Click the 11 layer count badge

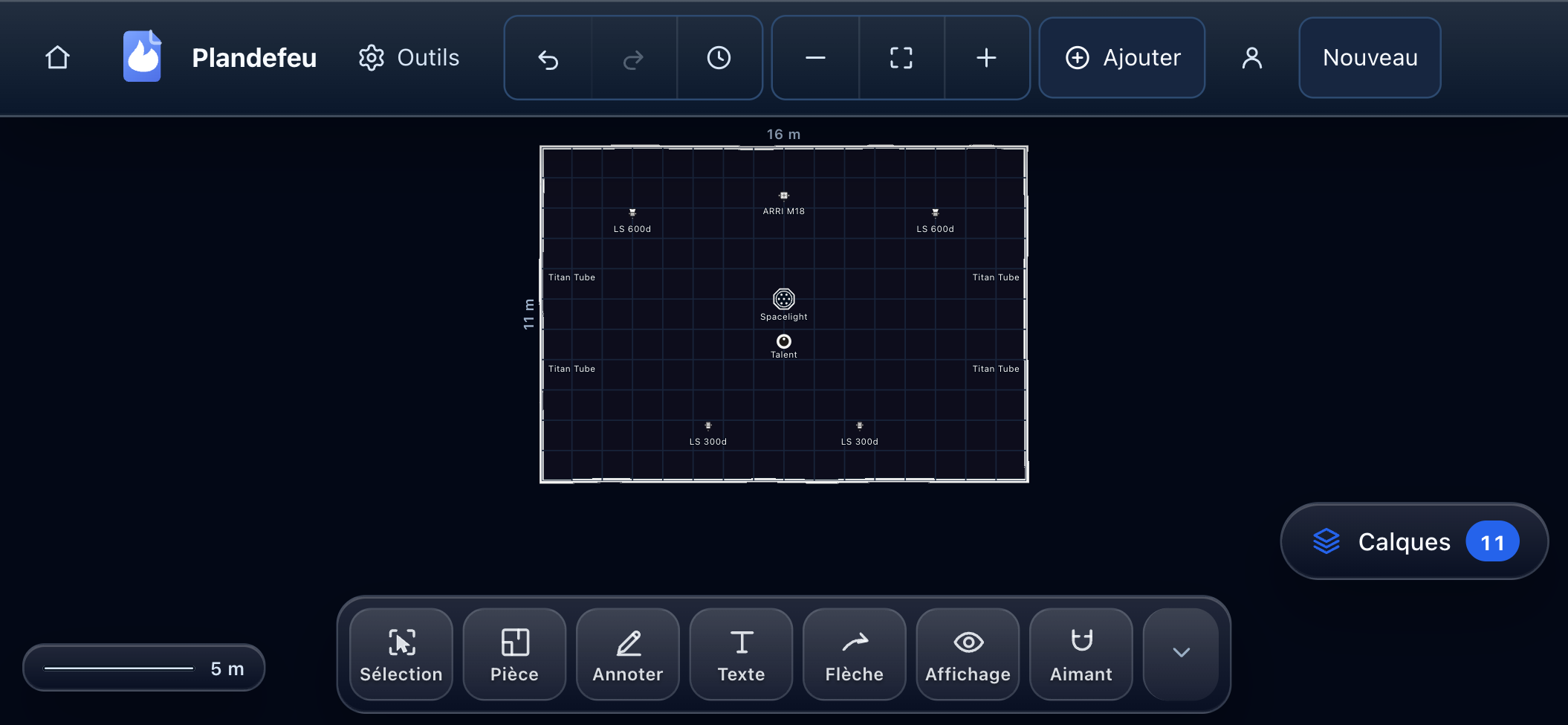point(1492,541)
